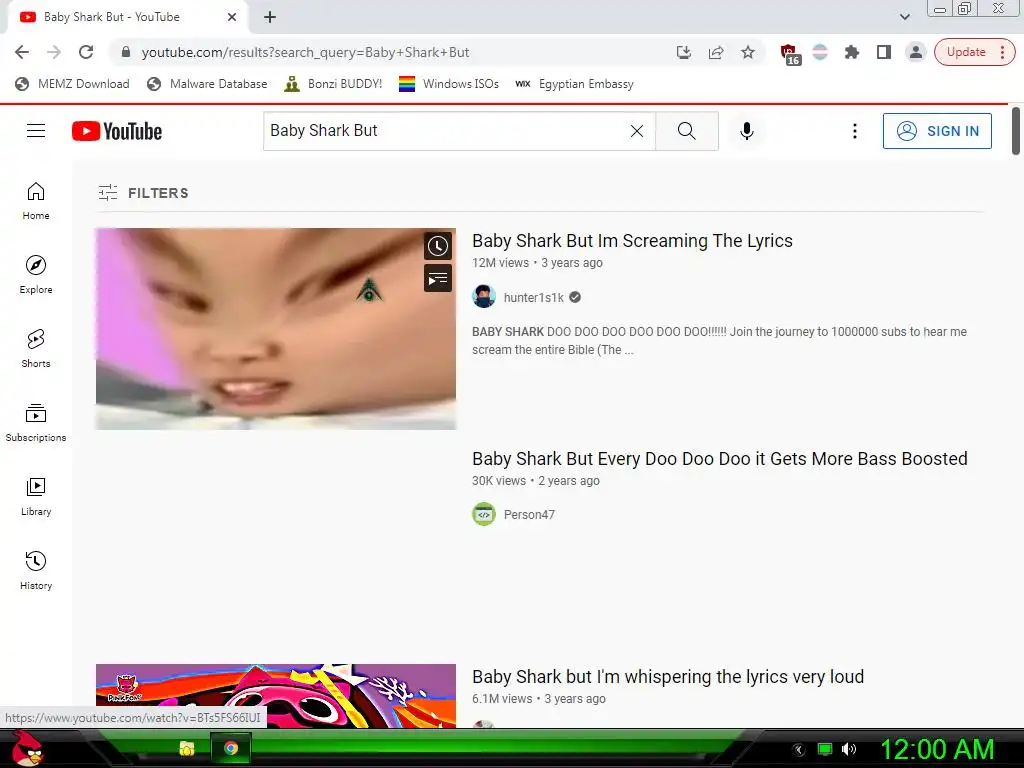Screen dimensions: 1024x768
Task: Click the striped flag extension icon
Action: 820,52
